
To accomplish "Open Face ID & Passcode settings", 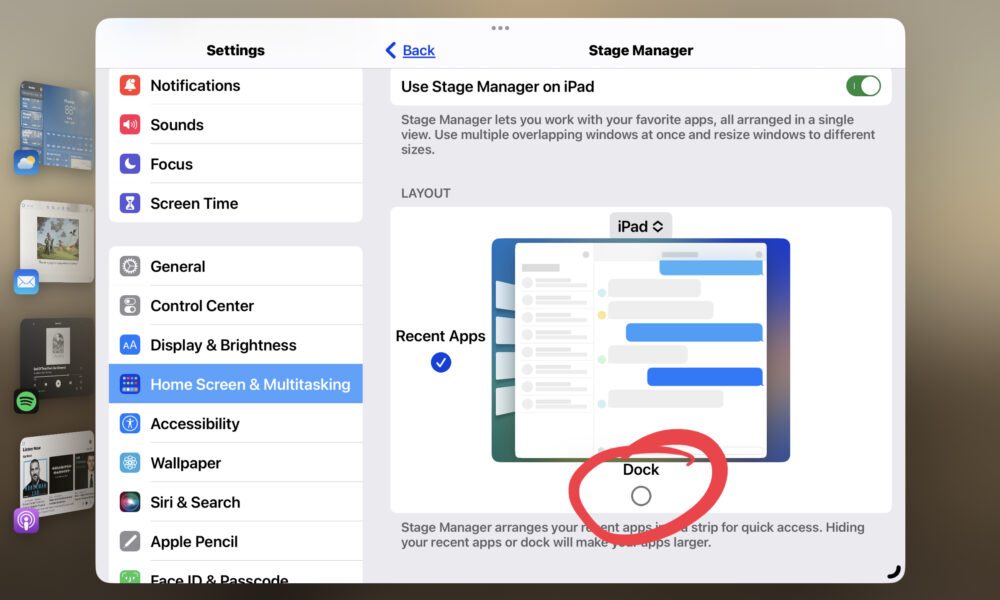I will click(236, 573).
